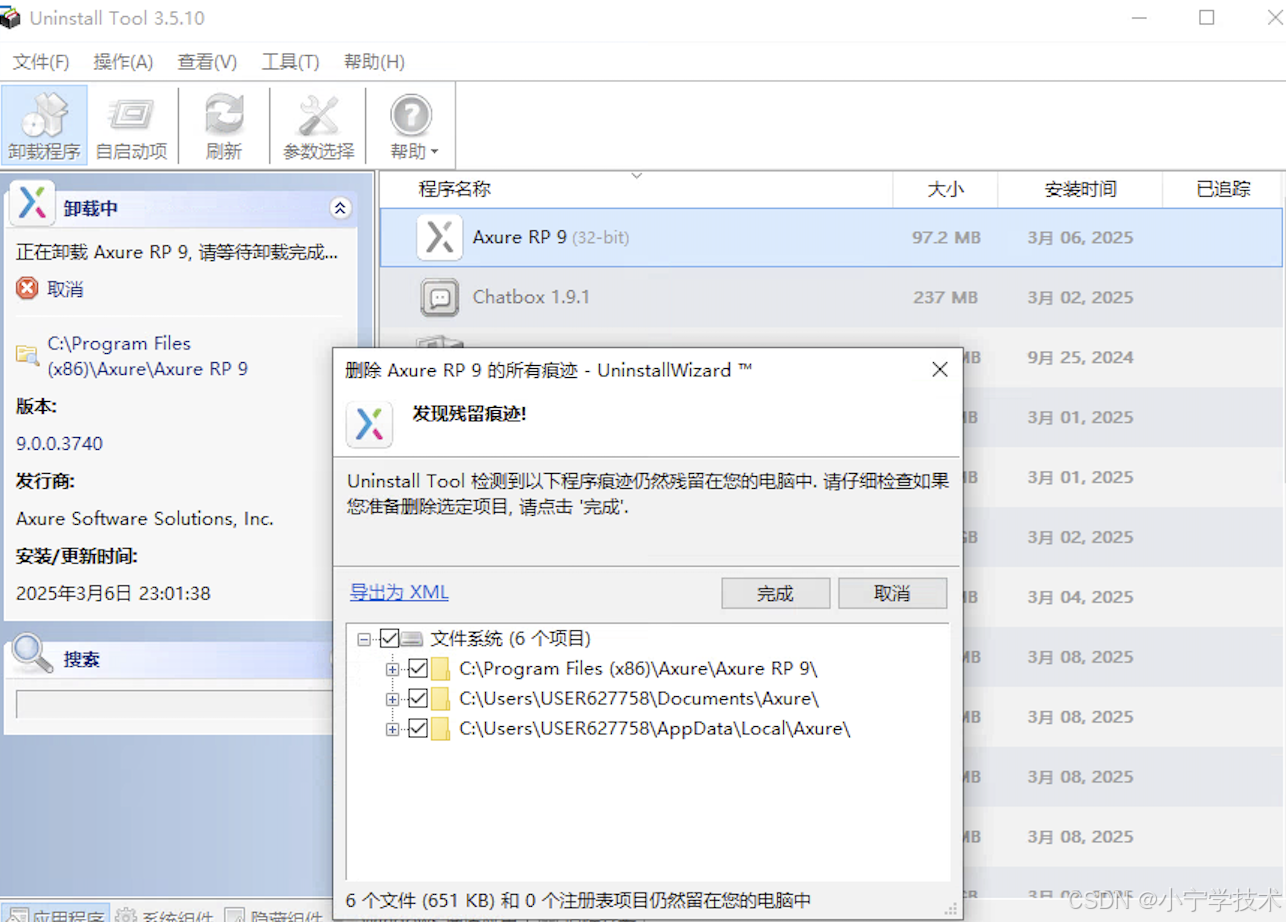This screenshot has height=922, width=1286.
Task: Open the 帮助 toolbar dropdown arrow
Action: click(434, 153)
